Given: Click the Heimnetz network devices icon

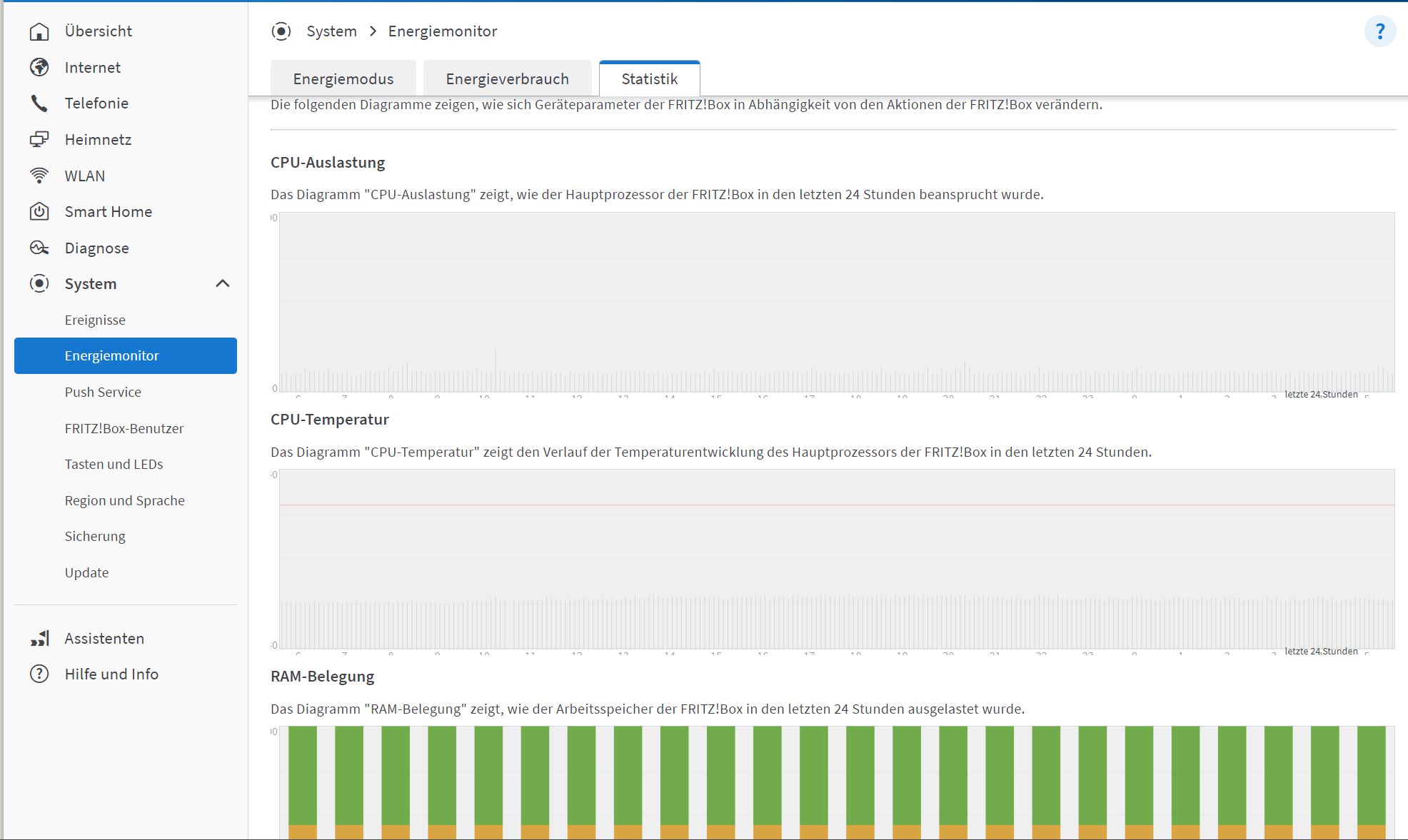Looking at the screenshot, I should pos(39,139).
